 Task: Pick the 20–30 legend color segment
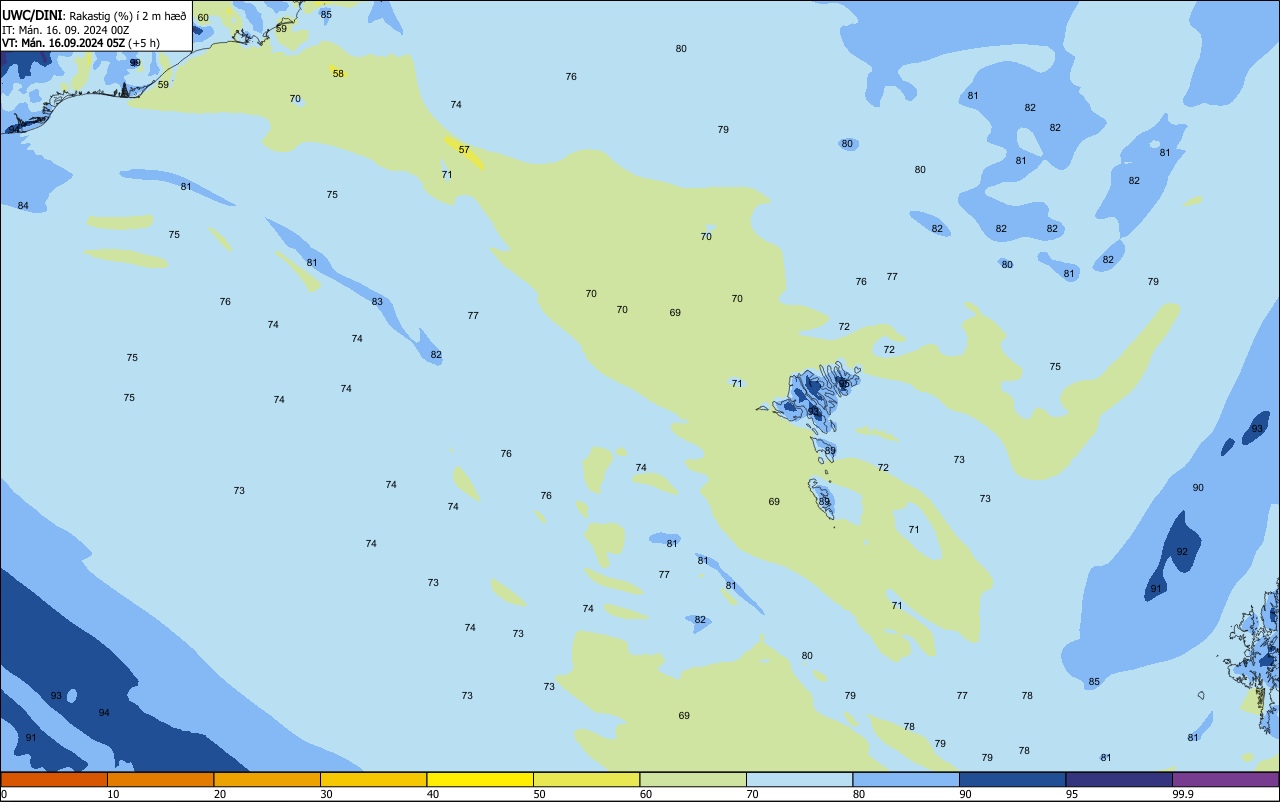267,779
